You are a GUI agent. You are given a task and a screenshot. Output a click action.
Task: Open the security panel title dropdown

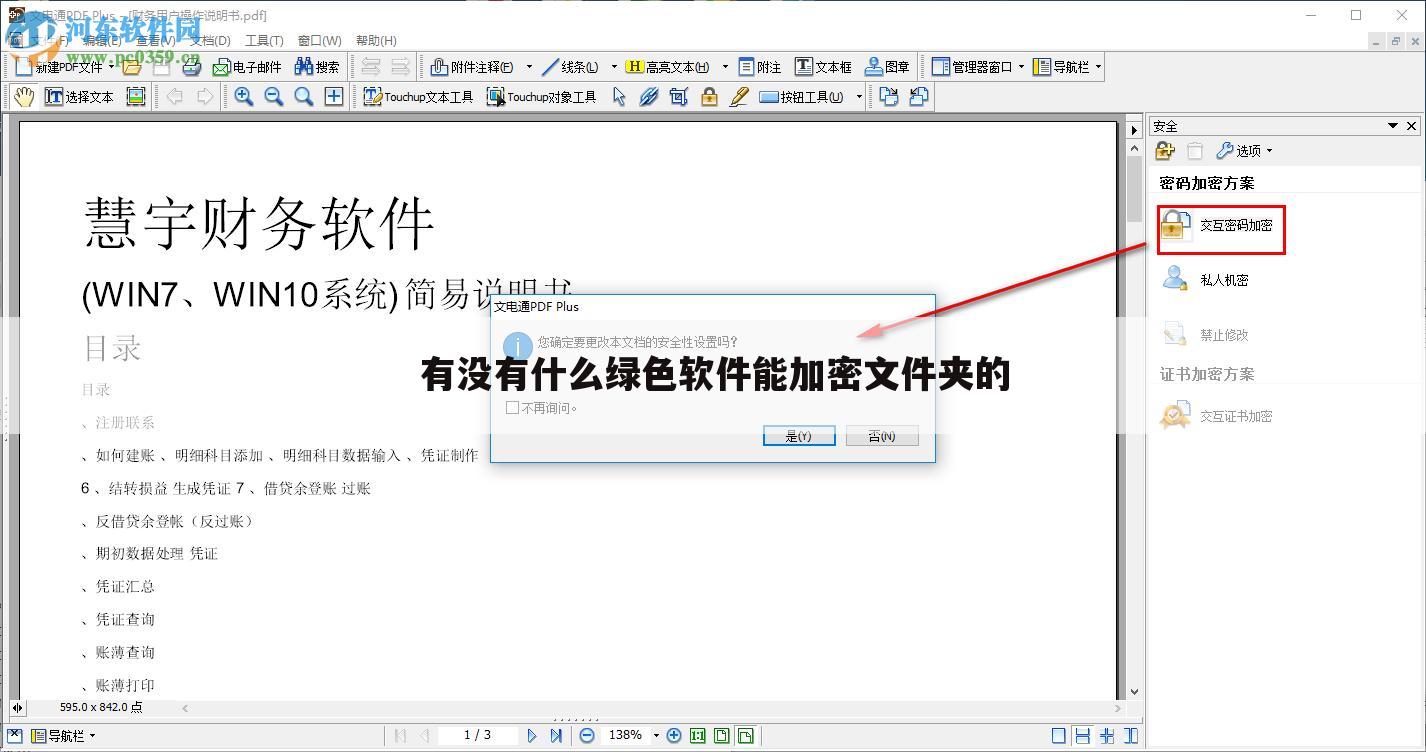[x=1392, y=126]
